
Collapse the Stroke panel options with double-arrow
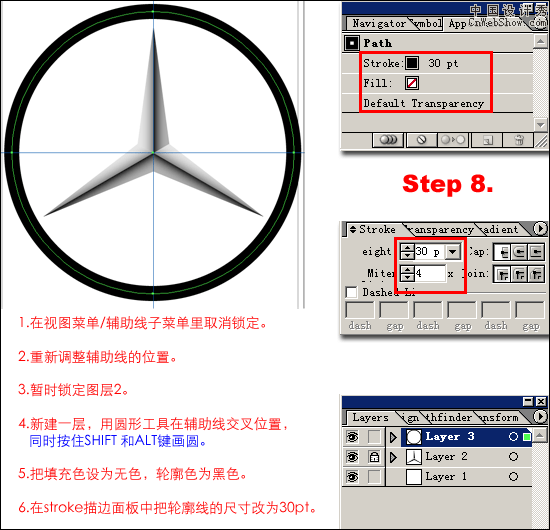pos(353,230)
